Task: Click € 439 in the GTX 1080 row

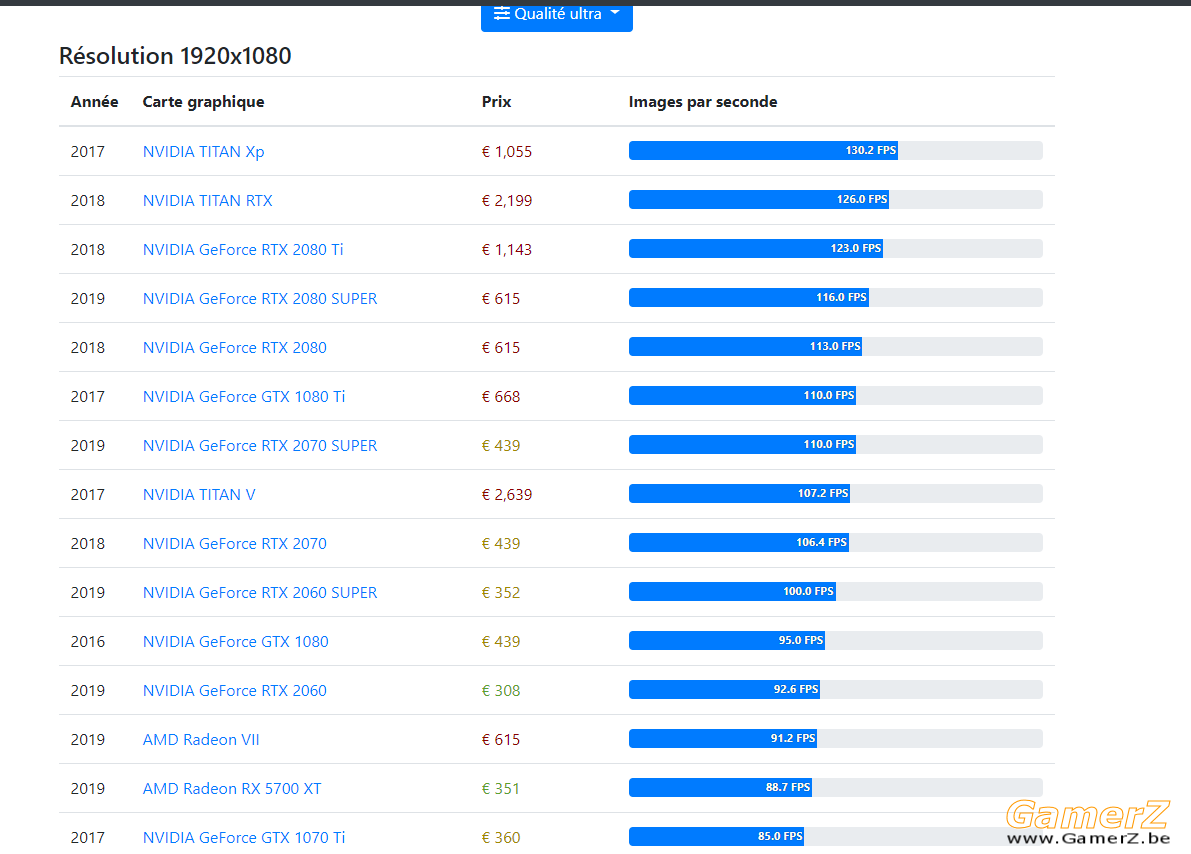Action: coord(501,641)
